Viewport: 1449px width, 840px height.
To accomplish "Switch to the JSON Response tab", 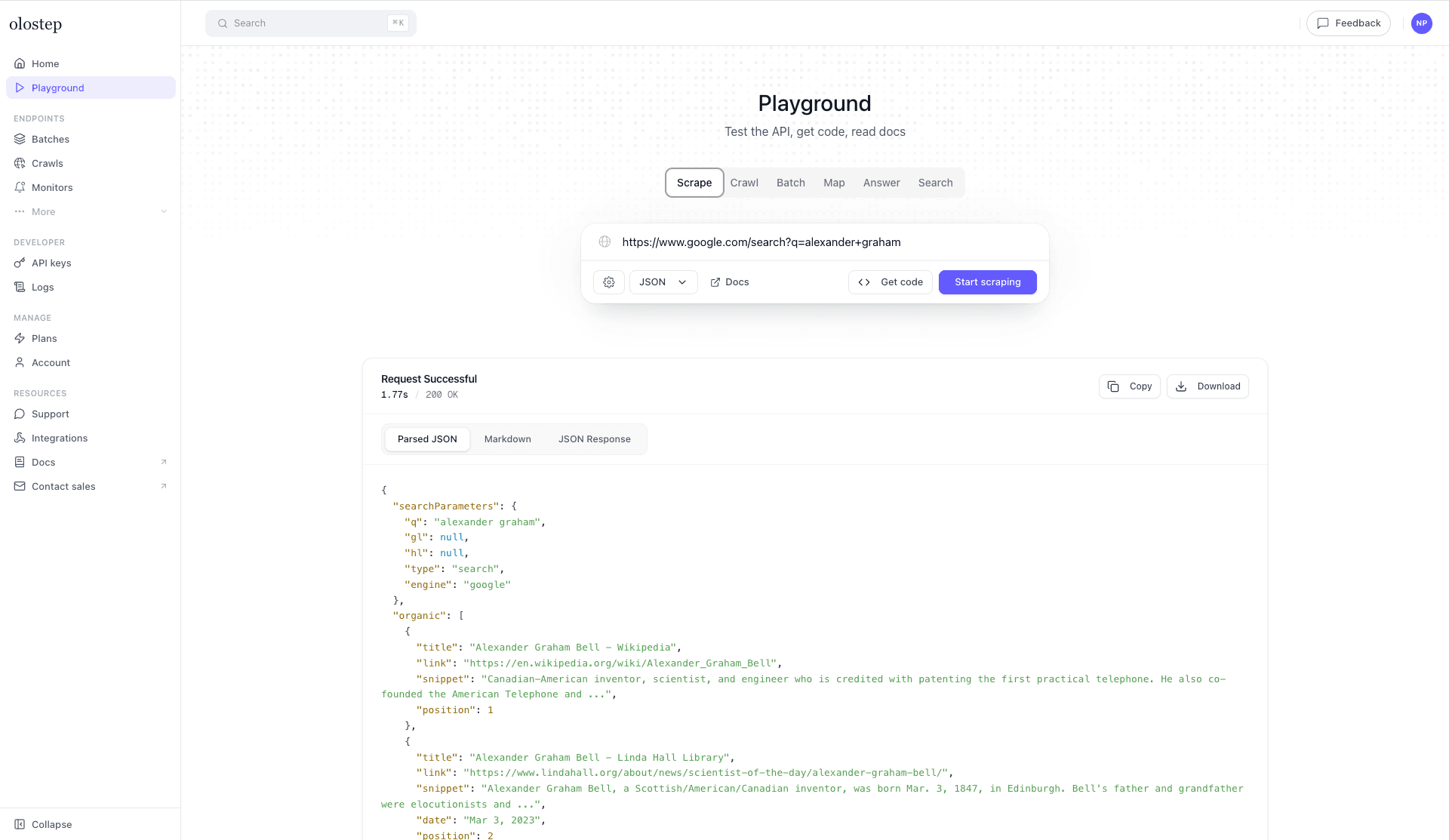I will 594,439.
